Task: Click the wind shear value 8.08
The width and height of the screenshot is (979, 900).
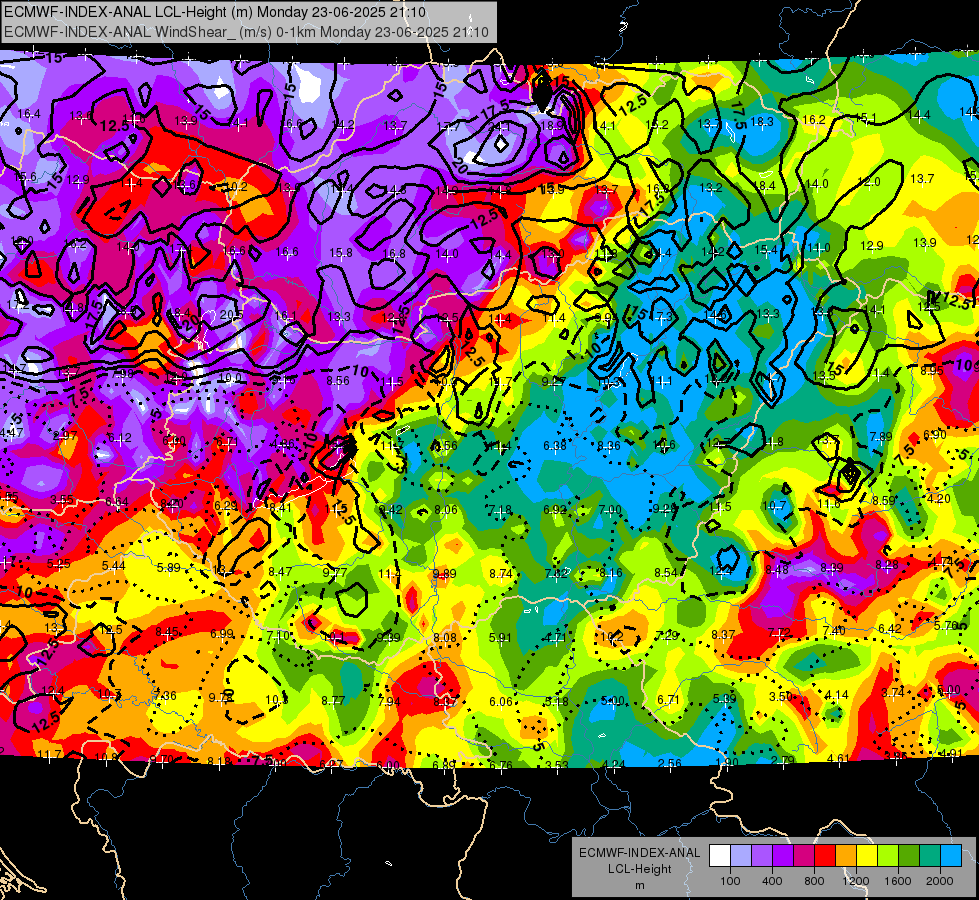Action: tap(445, 638)
